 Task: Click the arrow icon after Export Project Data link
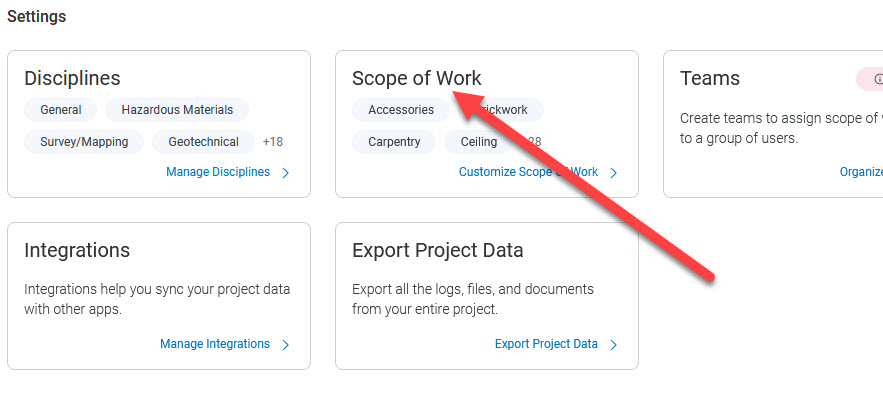[x=614, y=345]
